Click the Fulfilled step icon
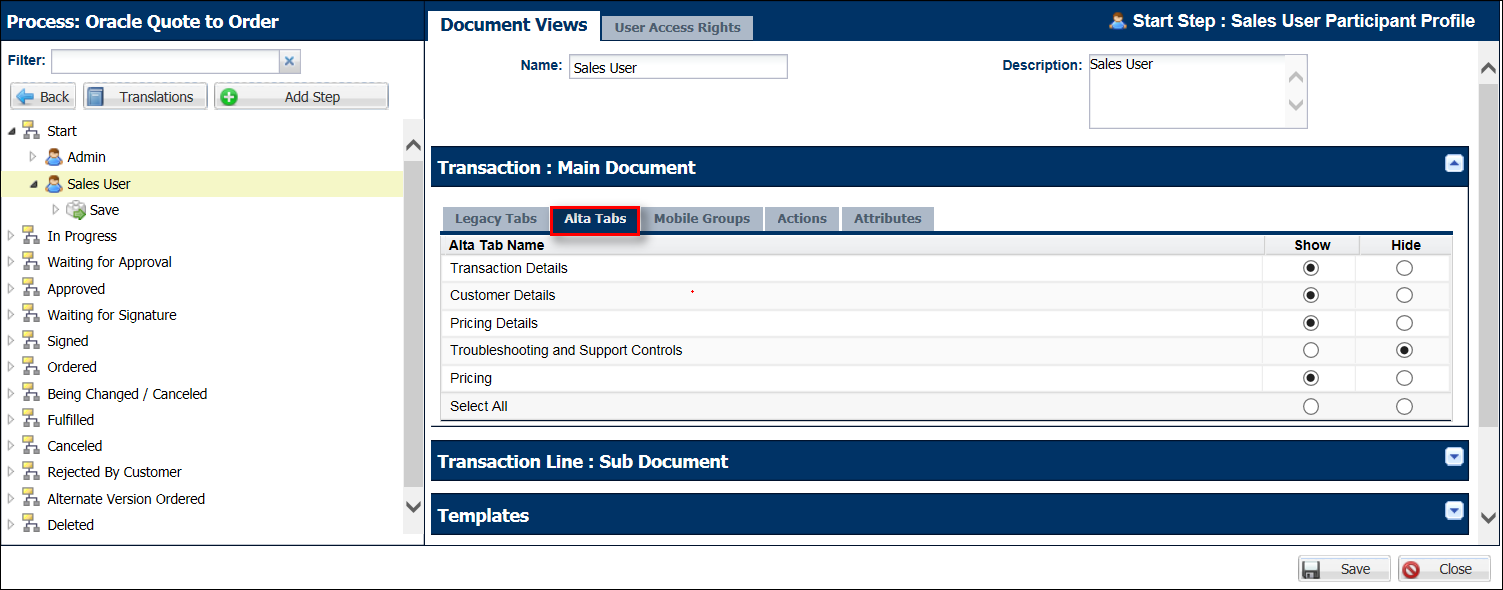Viewport: 1503px width, 590px height. 31,420
